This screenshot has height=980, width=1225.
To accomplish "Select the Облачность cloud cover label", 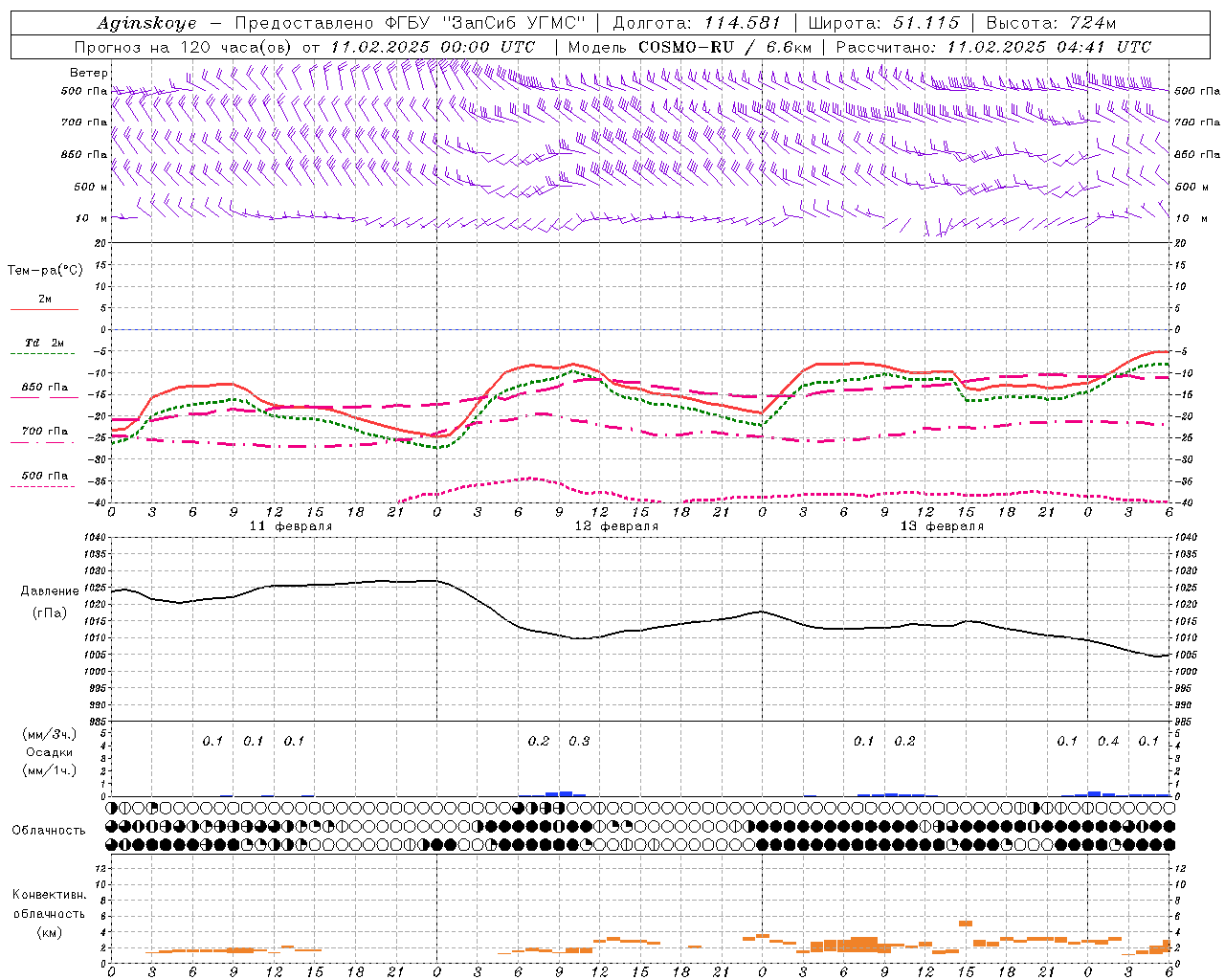I will tap(49, 830).
